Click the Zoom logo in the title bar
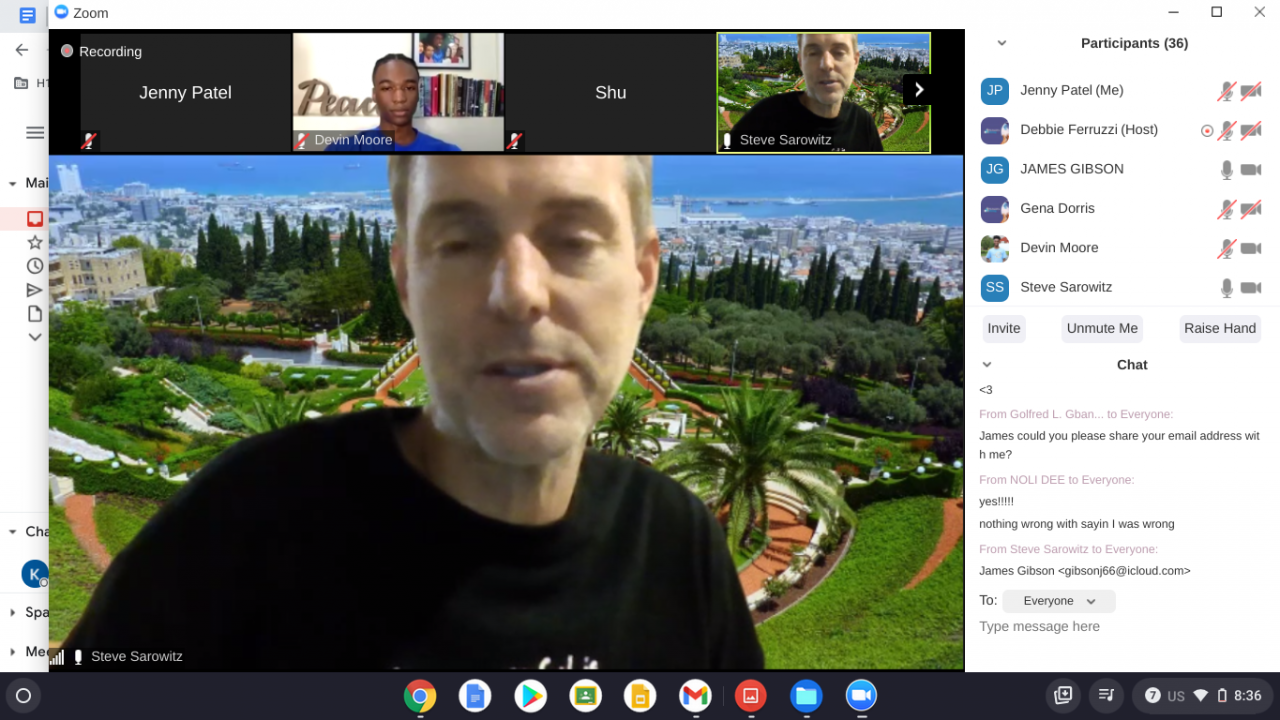 click(x=61, y=12)
